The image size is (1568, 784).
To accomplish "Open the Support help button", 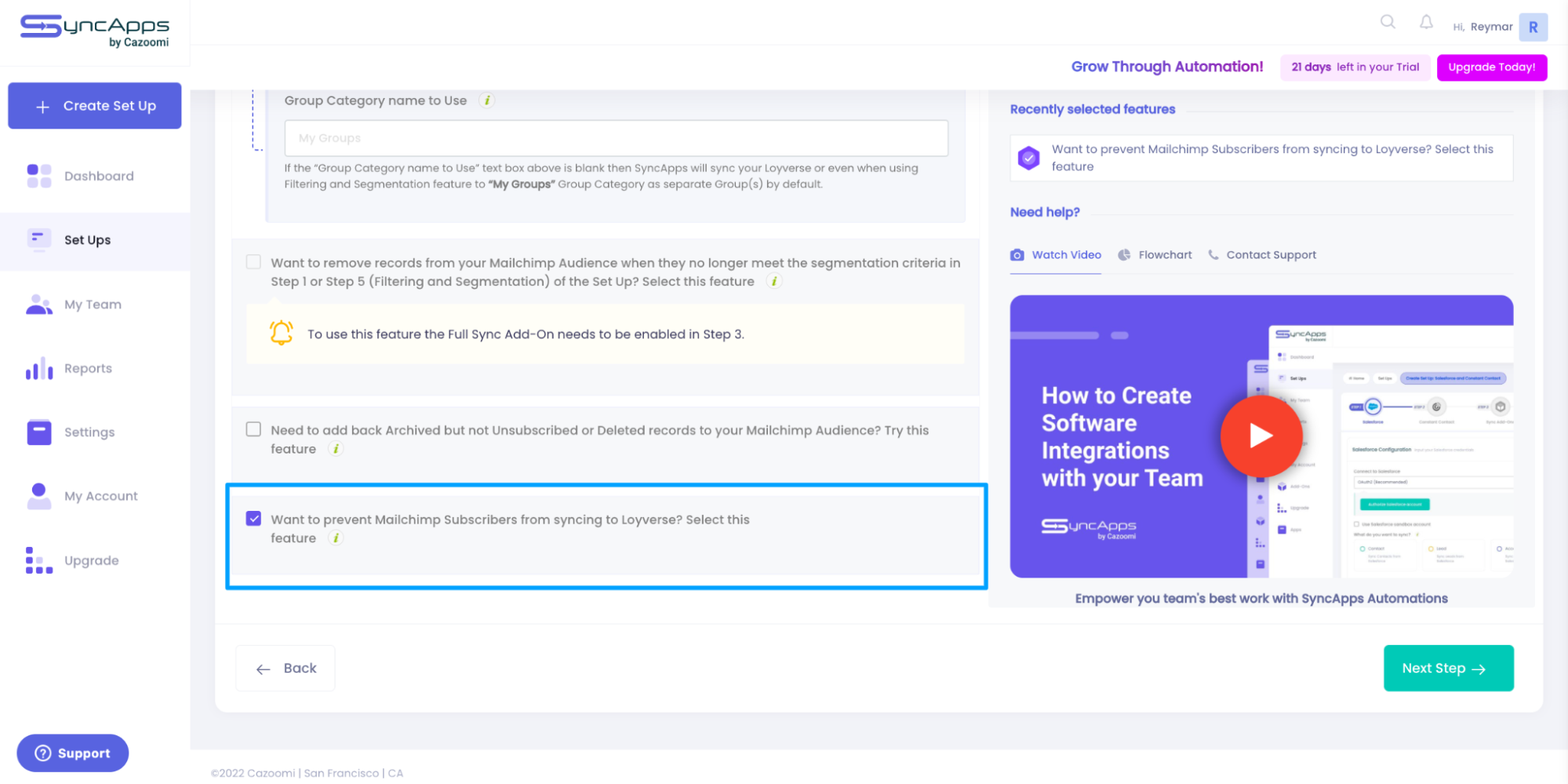I will (x=73, y=753).
